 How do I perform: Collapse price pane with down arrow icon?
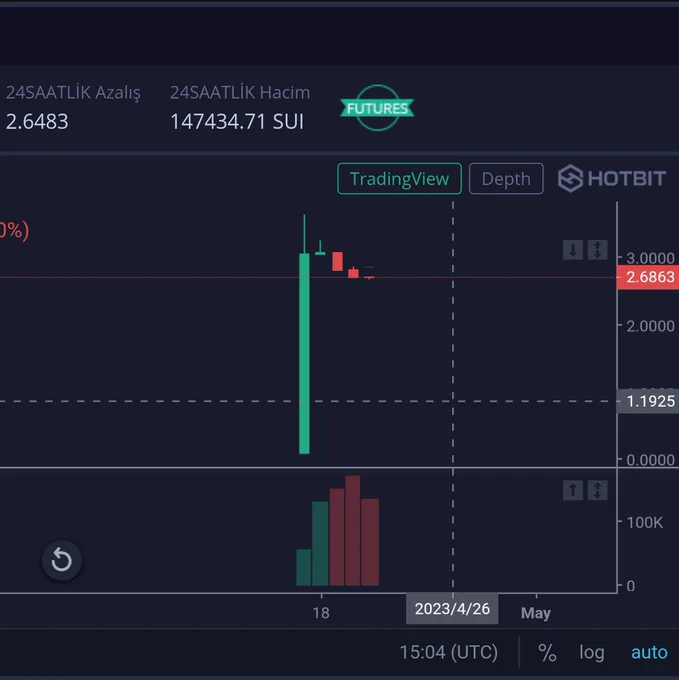coord(573,250)
